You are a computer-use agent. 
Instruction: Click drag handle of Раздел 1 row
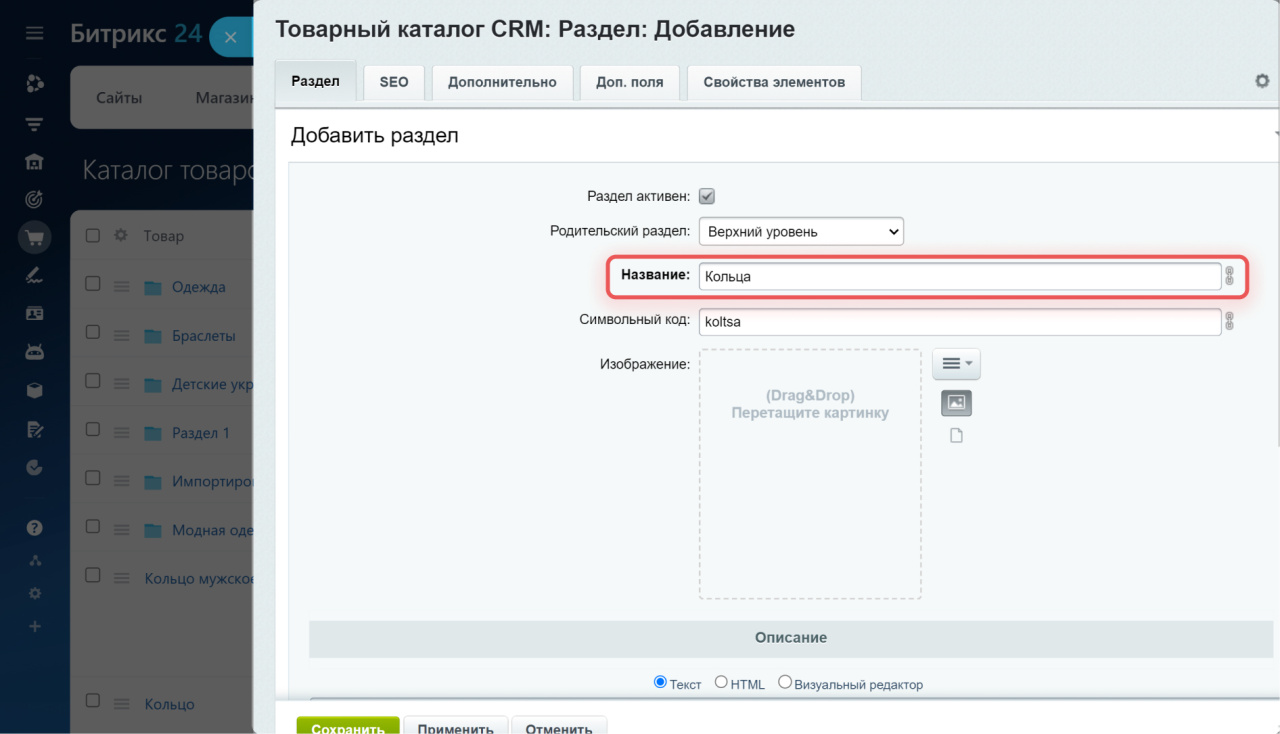[x=121, y=433]
